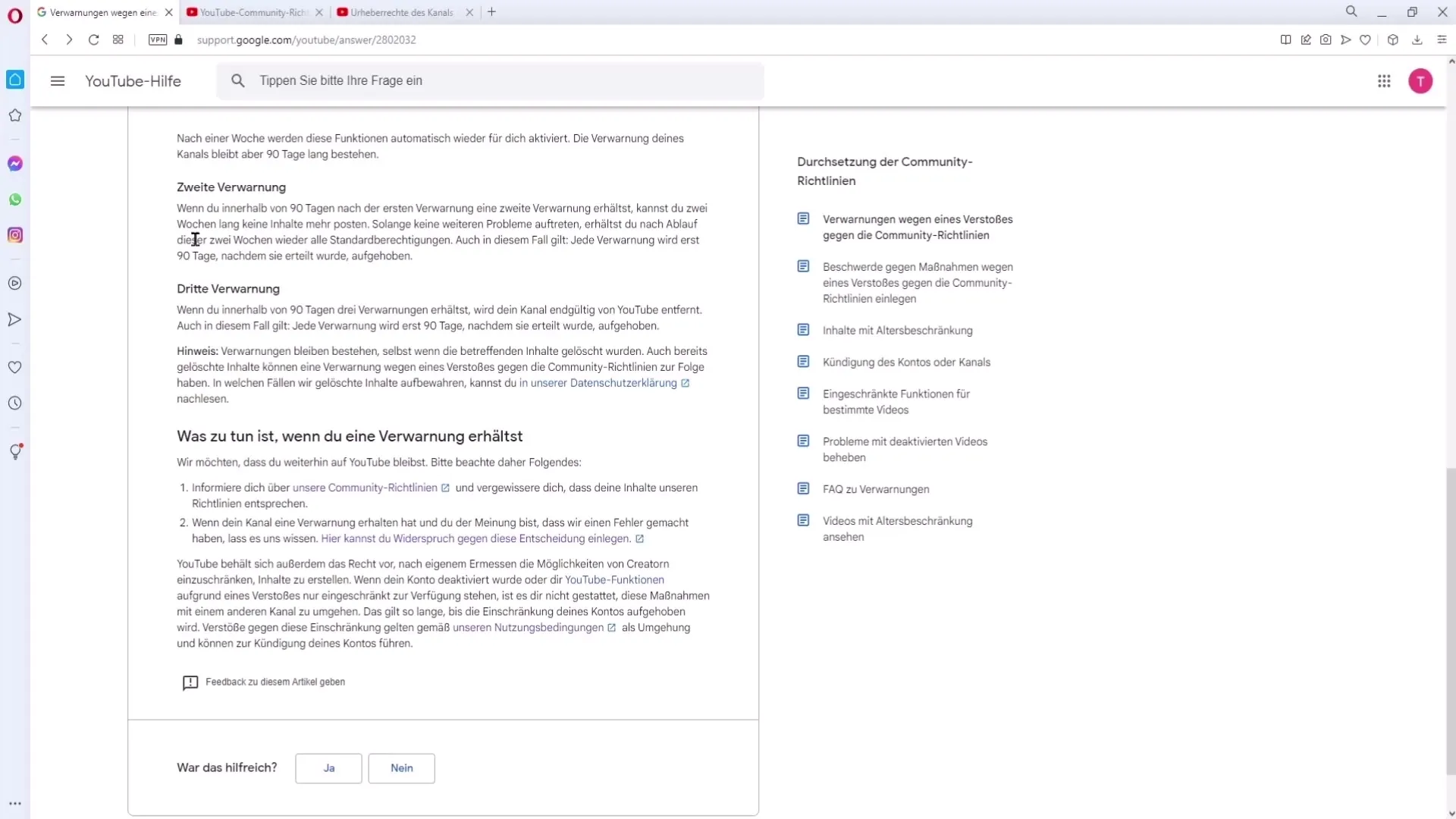
Task: Go forward with the browser forward arrow
Action: click(69, 39)
